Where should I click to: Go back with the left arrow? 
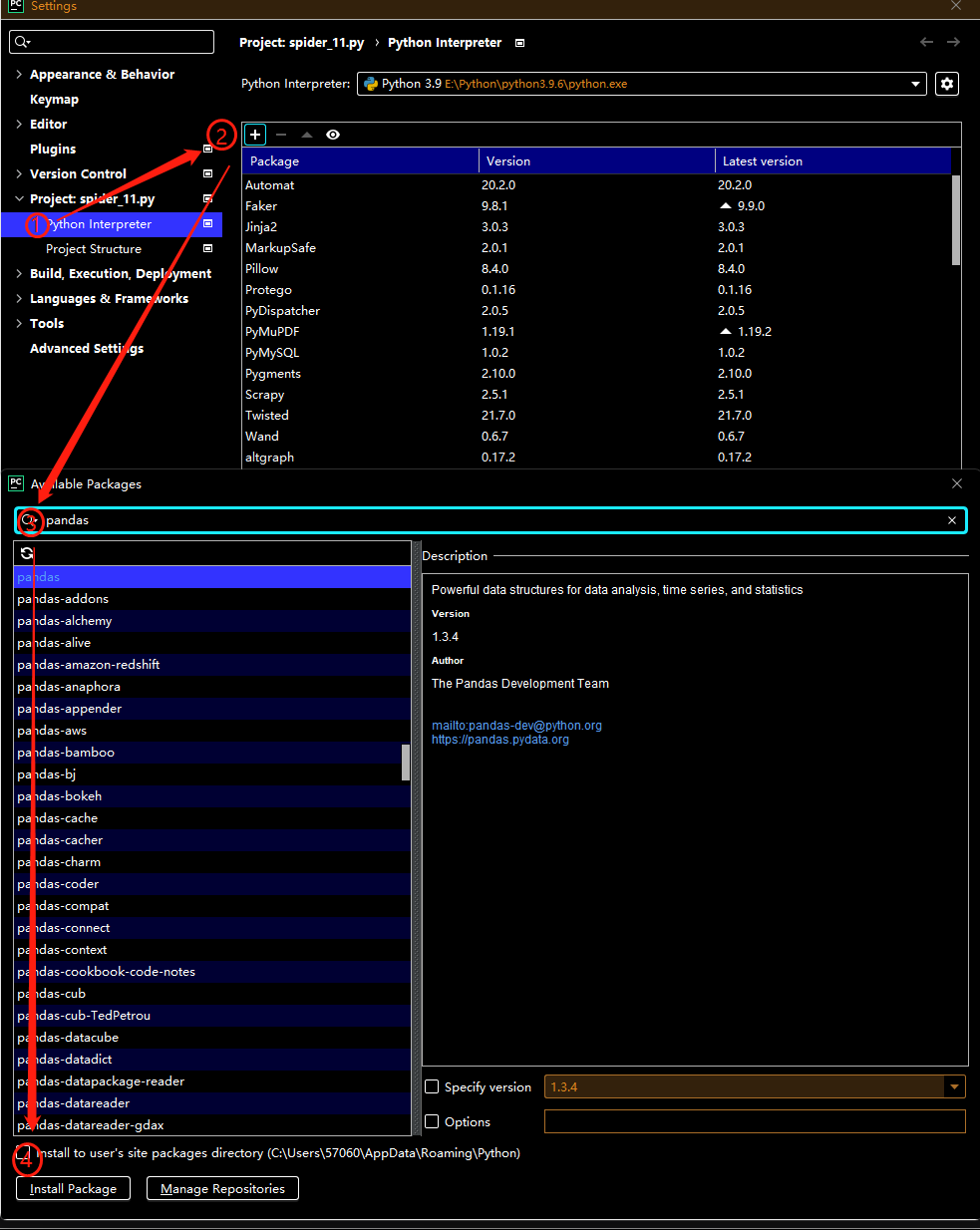pyautogui.click(x=926, y=42)
